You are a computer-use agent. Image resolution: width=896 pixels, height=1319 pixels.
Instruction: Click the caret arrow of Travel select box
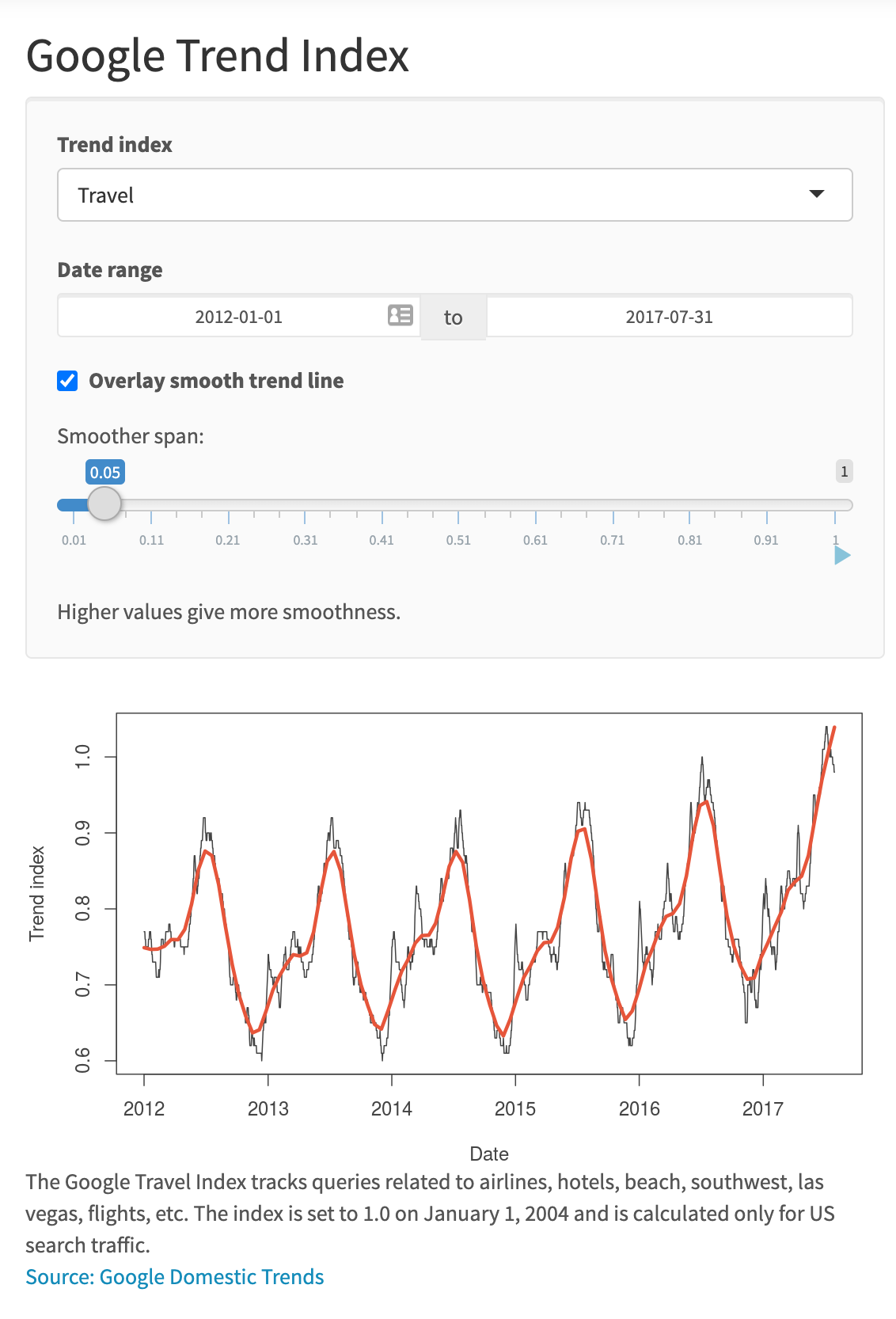[816, 195]
